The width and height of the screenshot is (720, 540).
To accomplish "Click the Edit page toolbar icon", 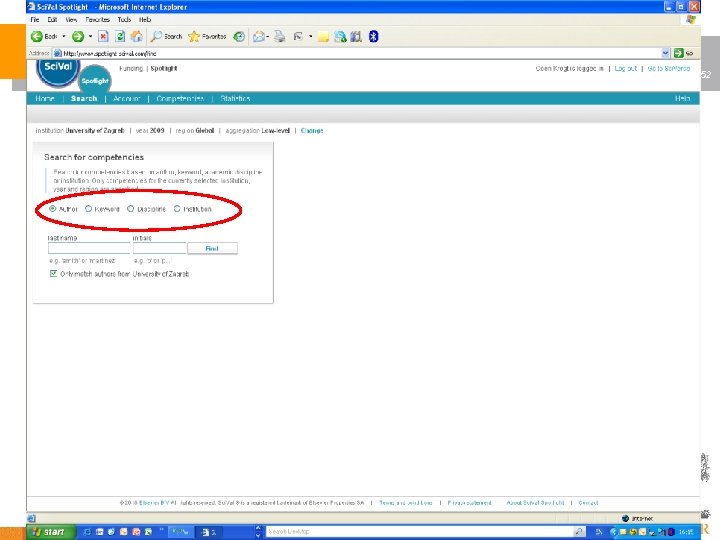I will [x=298, y=37].
